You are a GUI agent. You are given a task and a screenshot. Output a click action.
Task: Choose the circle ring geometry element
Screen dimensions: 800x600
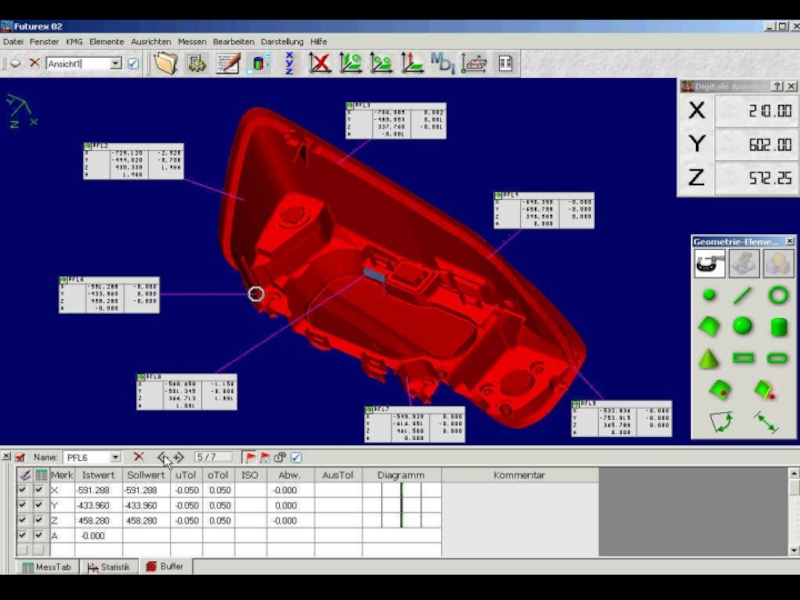778,295
